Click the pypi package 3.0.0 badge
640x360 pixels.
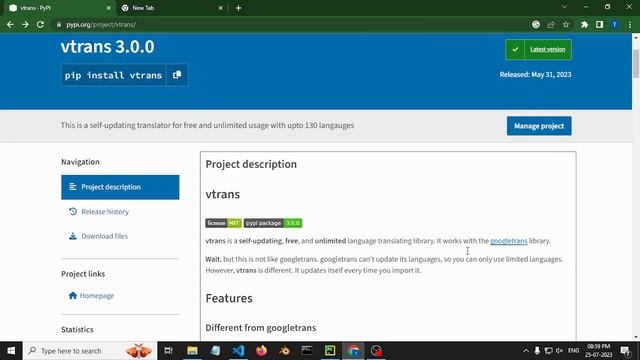(273, 223)
